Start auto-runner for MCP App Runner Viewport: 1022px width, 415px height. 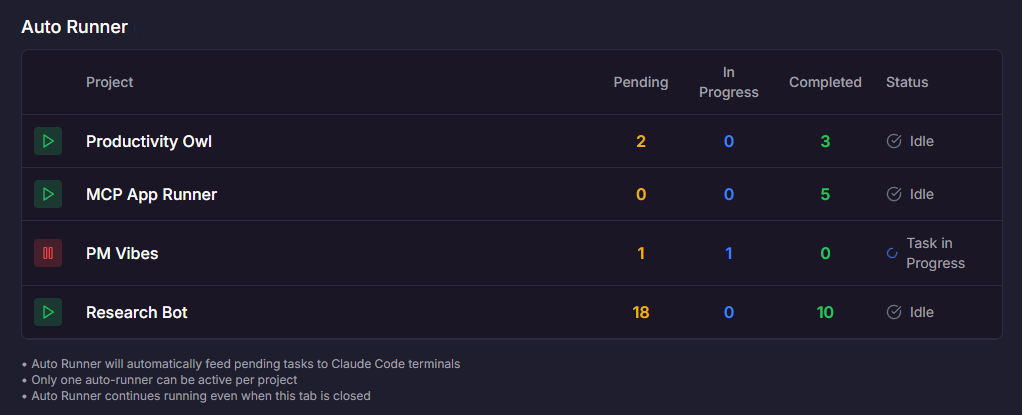48,194
